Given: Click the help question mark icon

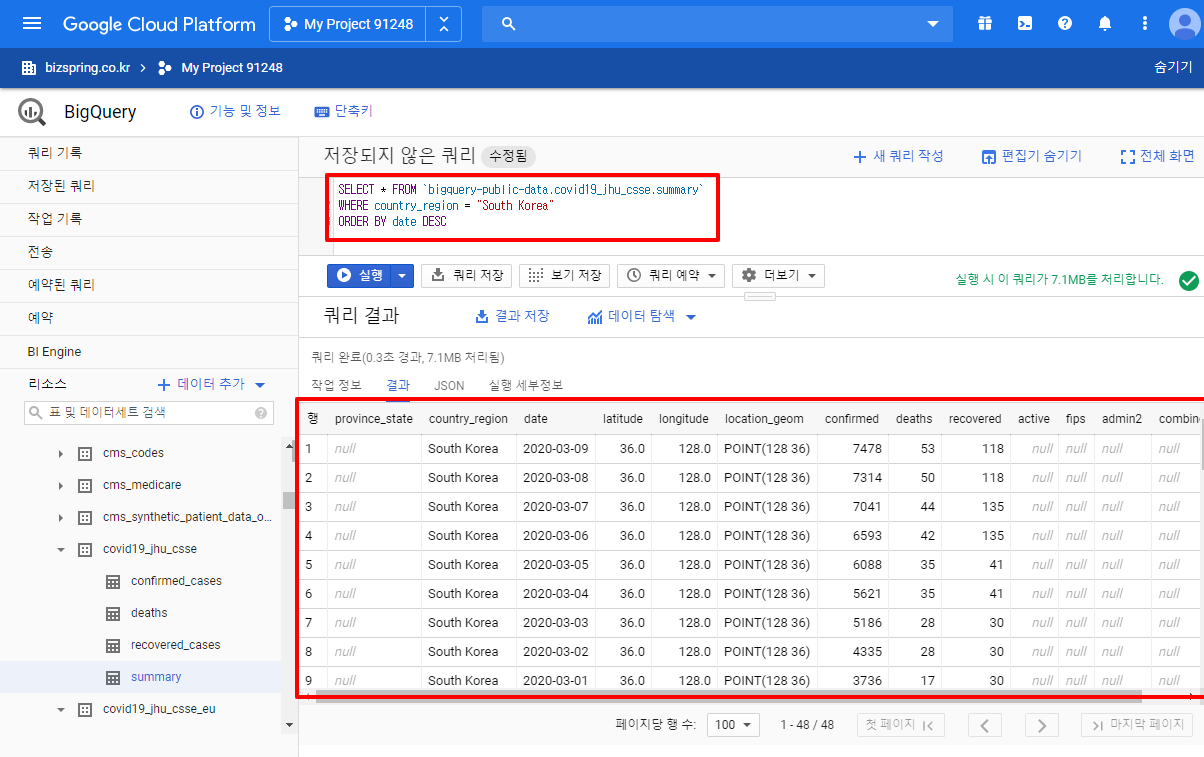Looking at the screenshot, I should 1064,22.
